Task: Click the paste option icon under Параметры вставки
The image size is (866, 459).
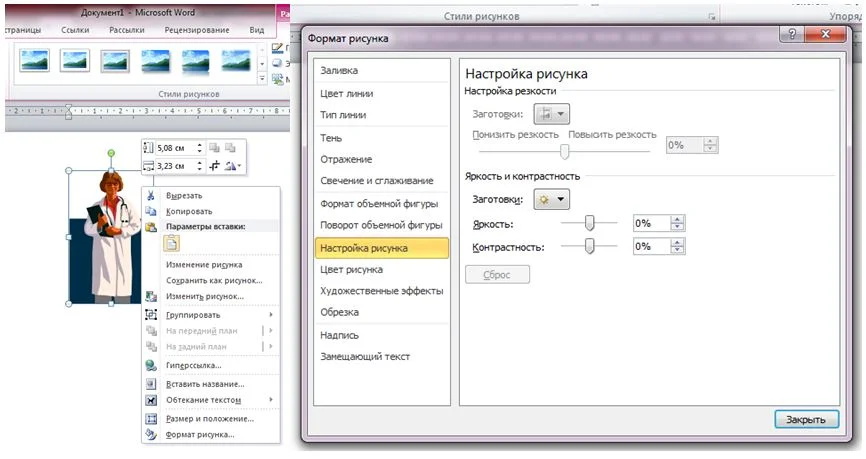Action: [171, 243]
